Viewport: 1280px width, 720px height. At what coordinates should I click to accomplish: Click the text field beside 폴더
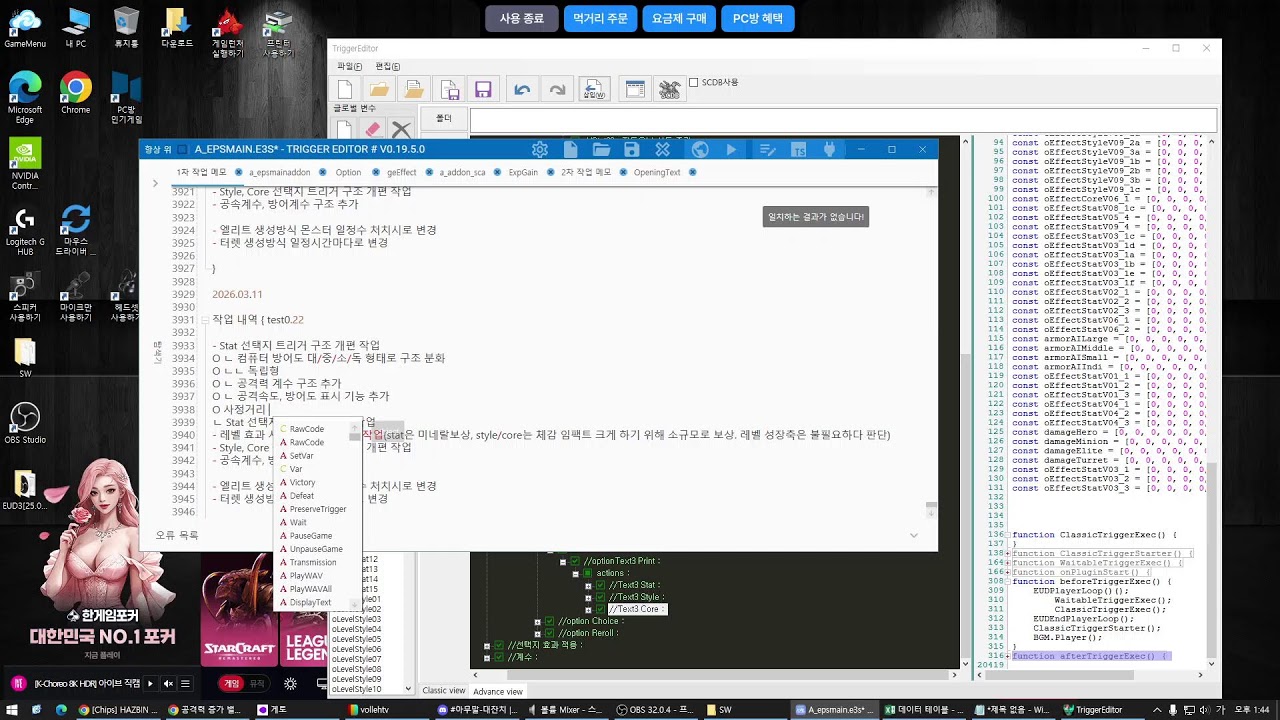tap(844, 121)
